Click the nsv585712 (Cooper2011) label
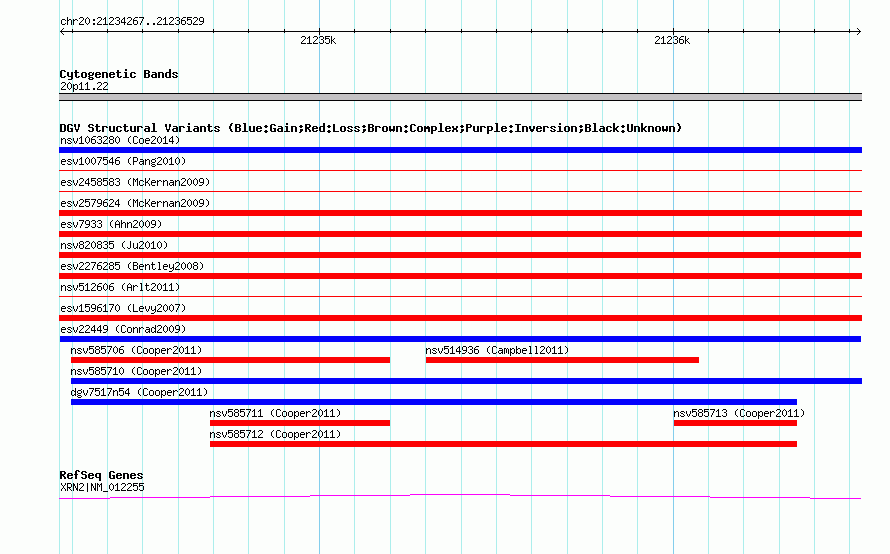 tap(275, 434)
